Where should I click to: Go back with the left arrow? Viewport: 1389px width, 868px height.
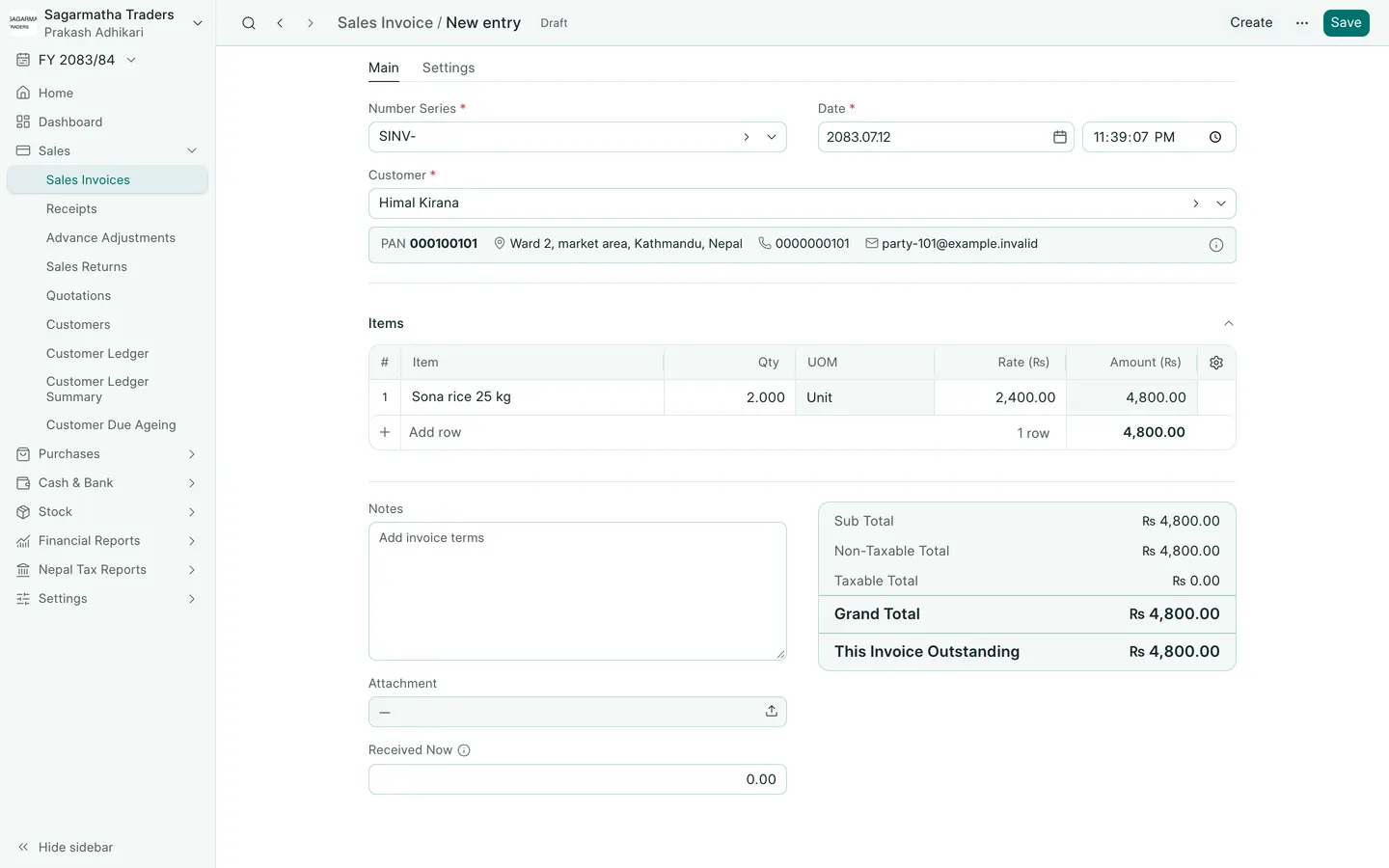click(x=280, y=23)
